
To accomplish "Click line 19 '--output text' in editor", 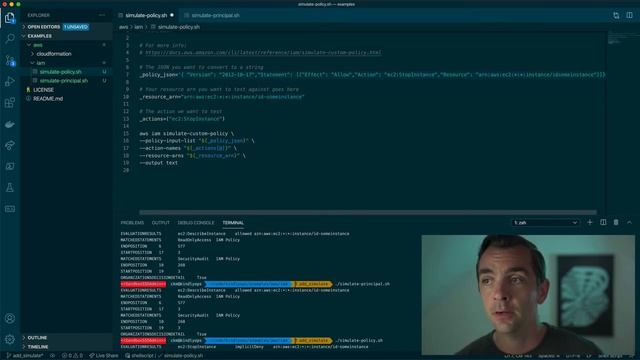I will 159,163.
